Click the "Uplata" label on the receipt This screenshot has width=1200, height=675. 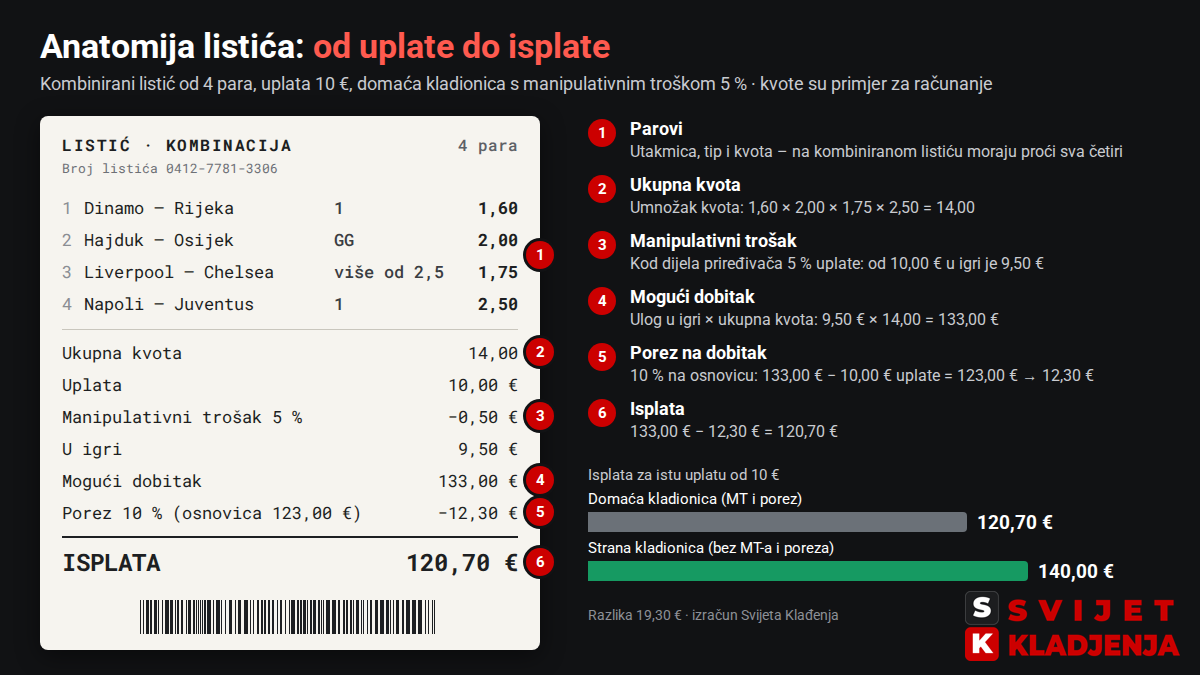[x=92, y=385]
